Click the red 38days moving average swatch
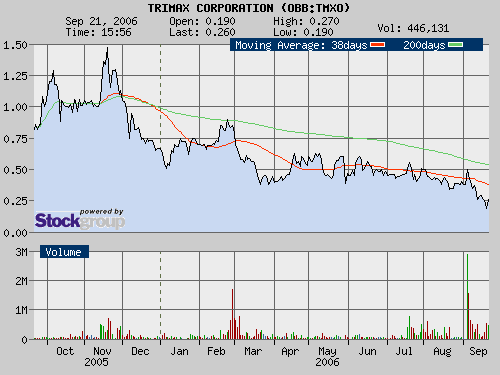The image size is (500, 375). coord(377,45)
